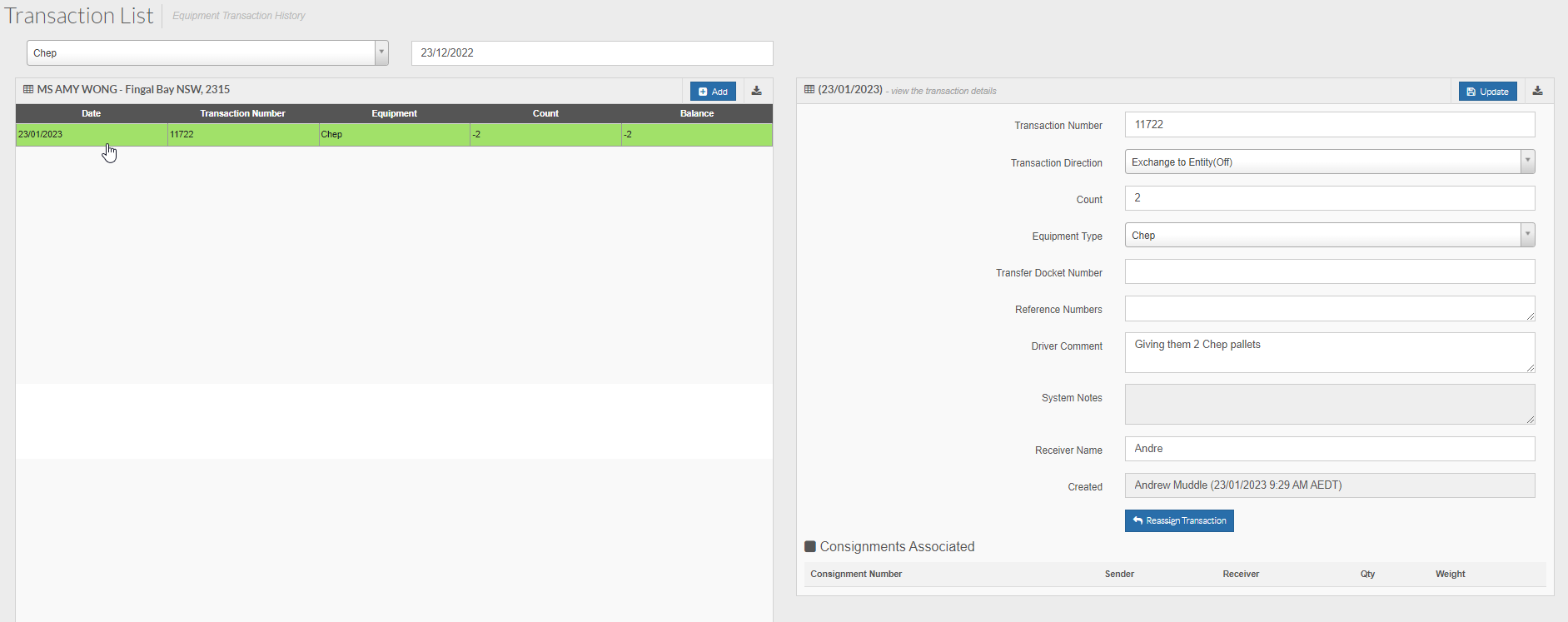Click the table icon before (23/01/2023)
The image size is (1568, 622).
[809, 89]
